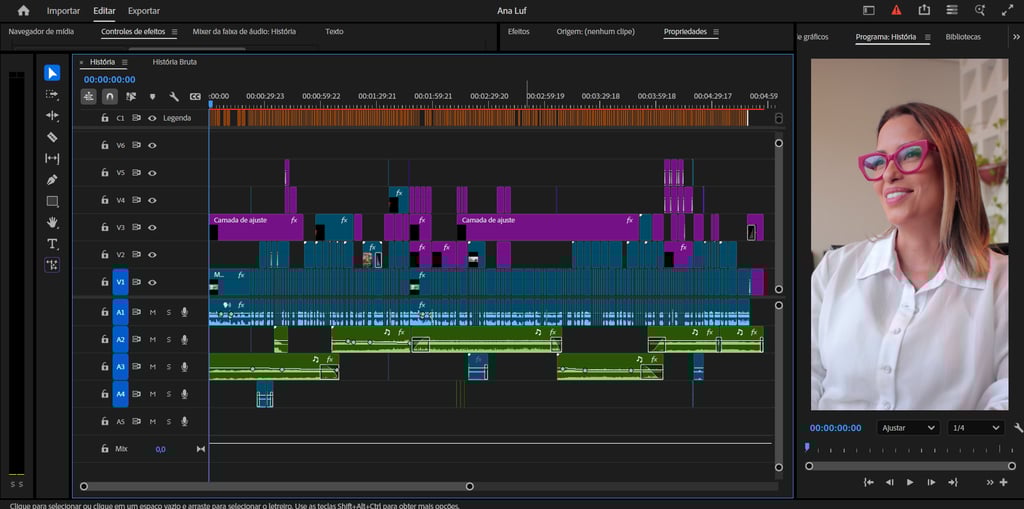1024x509 pixels.
Task: Select the Pen tool
Action: tap(52, 180)
